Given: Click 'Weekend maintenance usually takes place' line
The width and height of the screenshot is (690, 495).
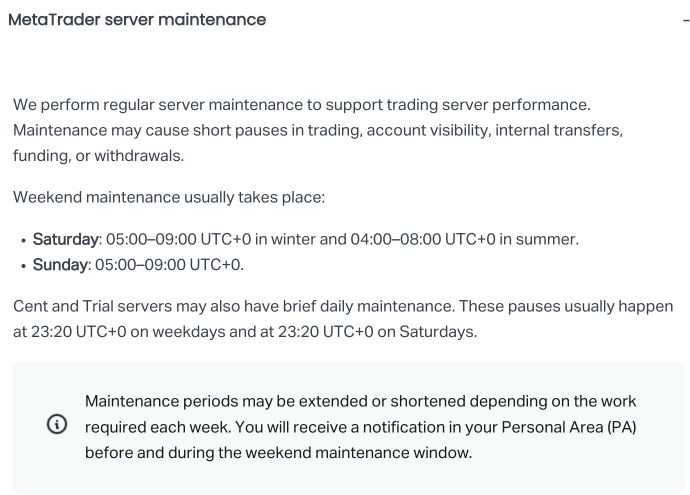Looking at the screenshot, I should pyautogui.click(x=169, y=197).
